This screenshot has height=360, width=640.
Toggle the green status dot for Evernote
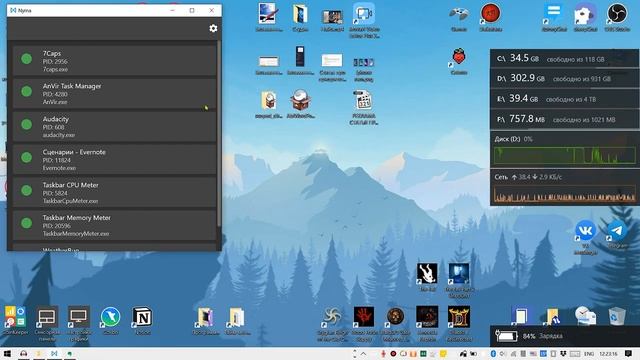27,158
